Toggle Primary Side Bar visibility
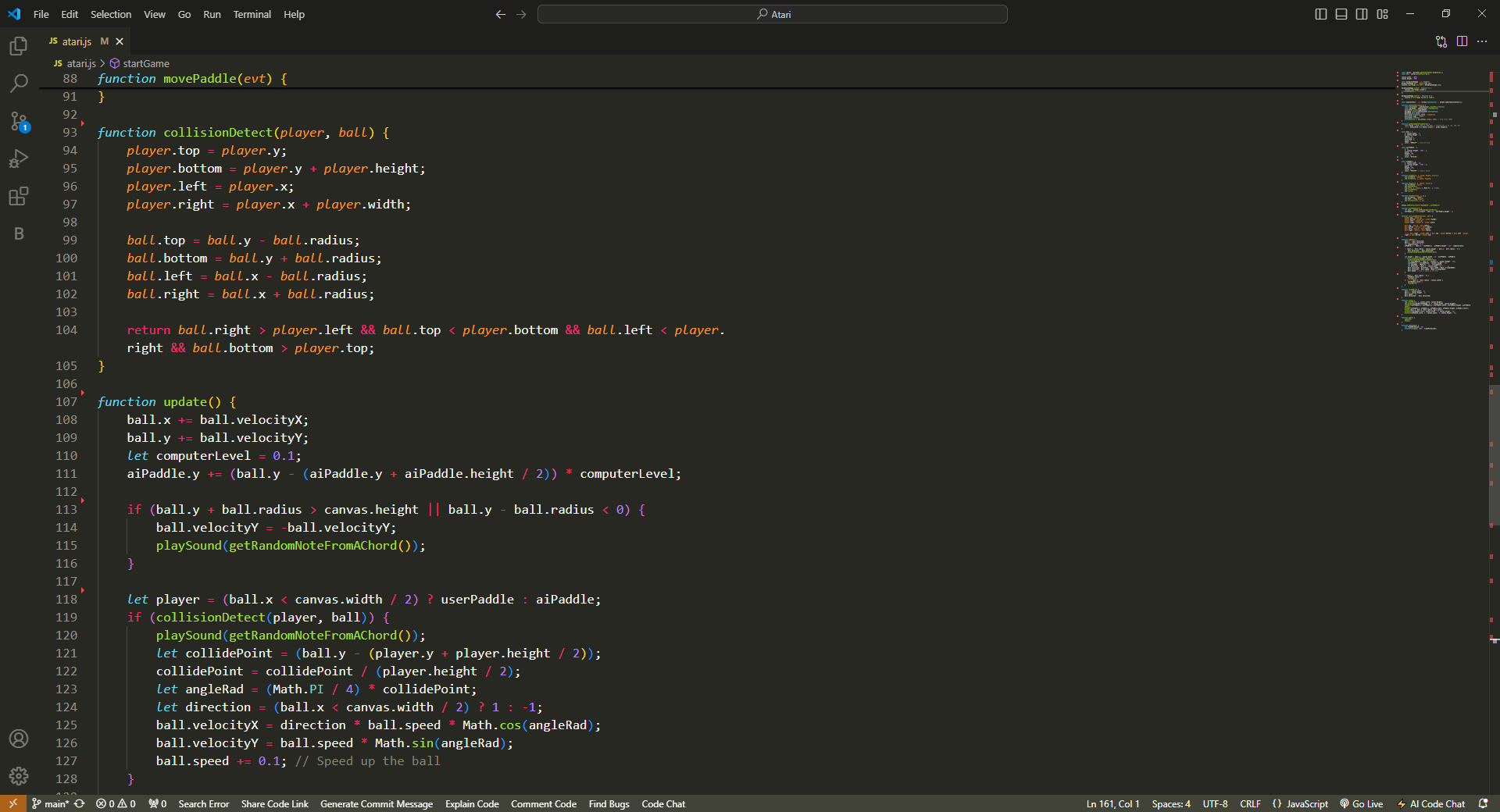Image resolution: width=1500 pixels, height=812 pixels. click(x=1321, y=14)
